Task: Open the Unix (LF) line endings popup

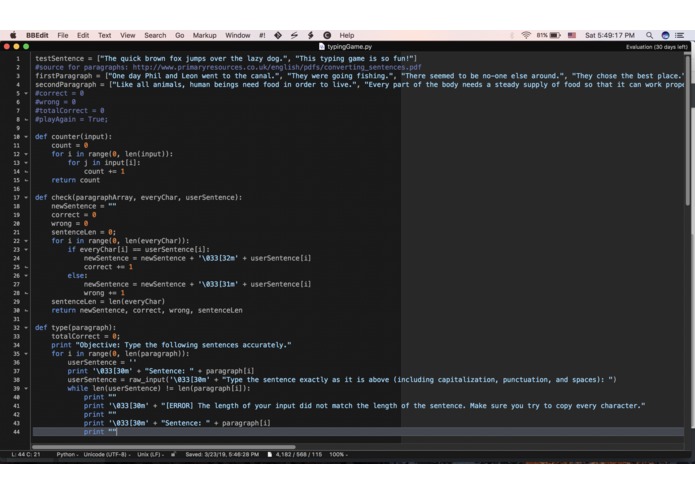Action: click(150, 454)
